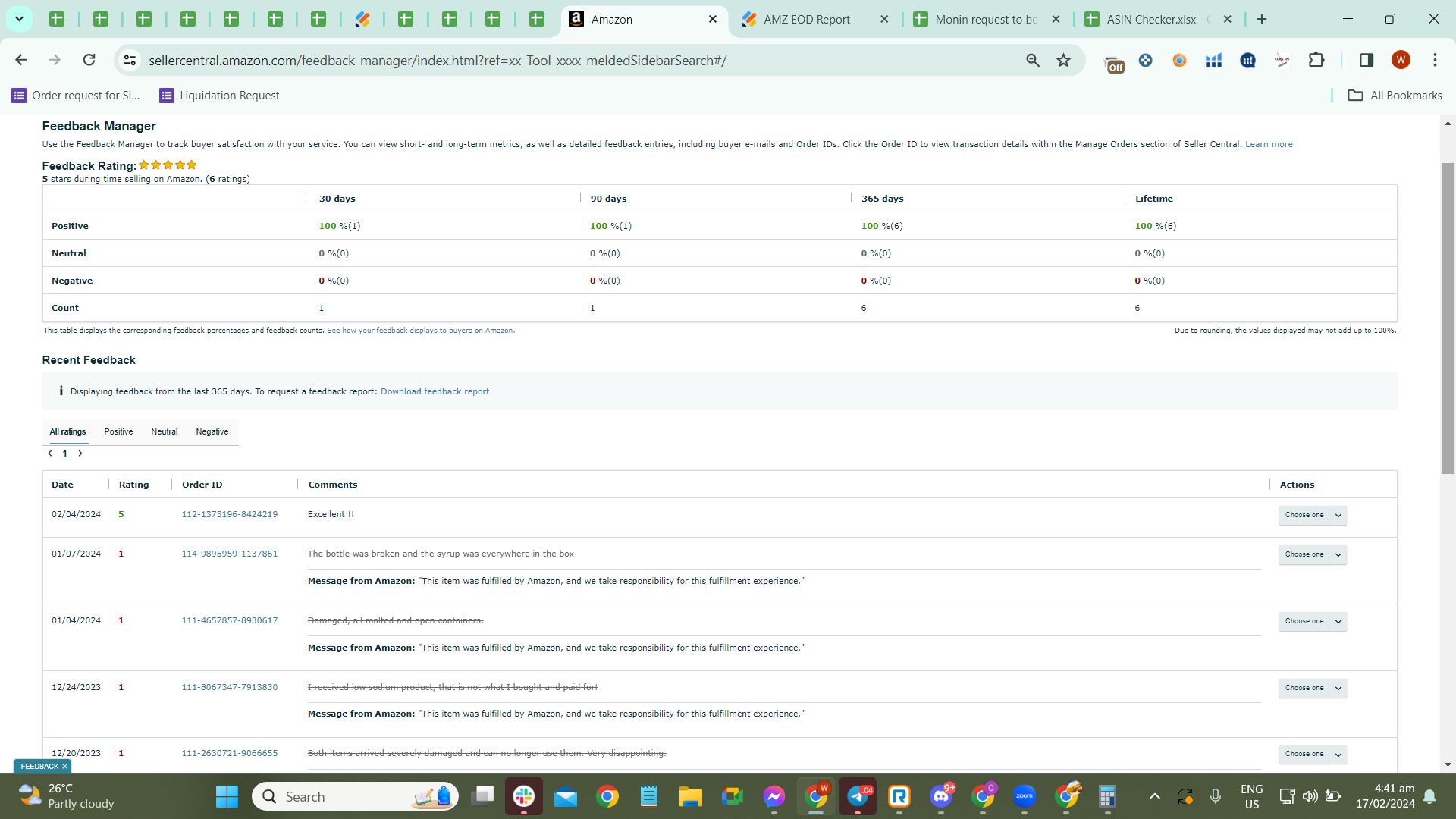Click the page vertical scrollbar thumb
Screen dimensions: 1456x819
click(x=1448, y=318)
